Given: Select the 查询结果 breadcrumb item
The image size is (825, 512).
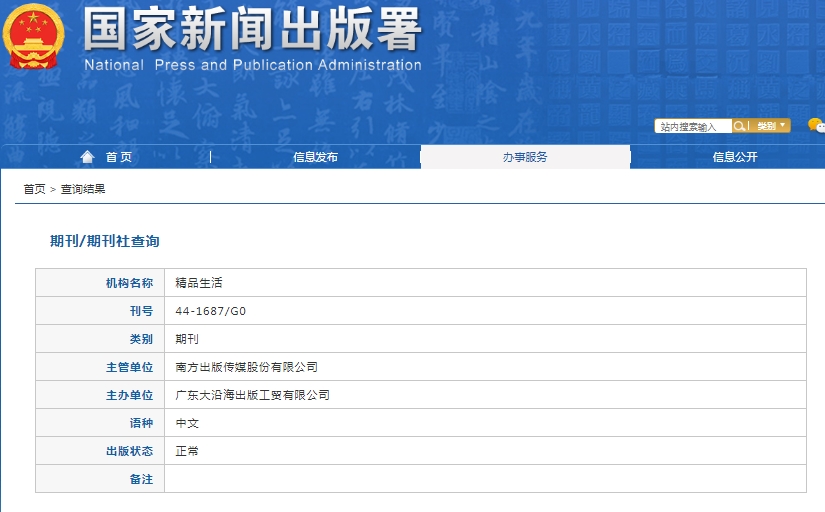Looking at the screenshot, I should tap(83, 189).
